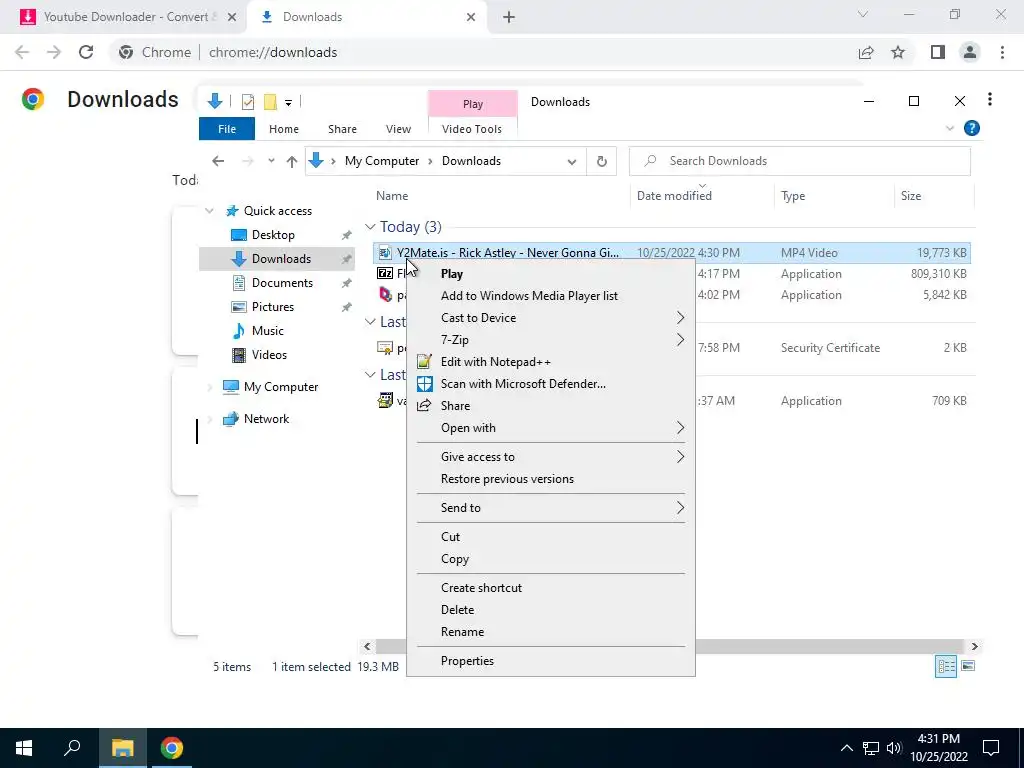Click horizontal scrollbar left arrow
Image resolution: width=1024 pixels, height=768 pixels.
pos(367,647)
